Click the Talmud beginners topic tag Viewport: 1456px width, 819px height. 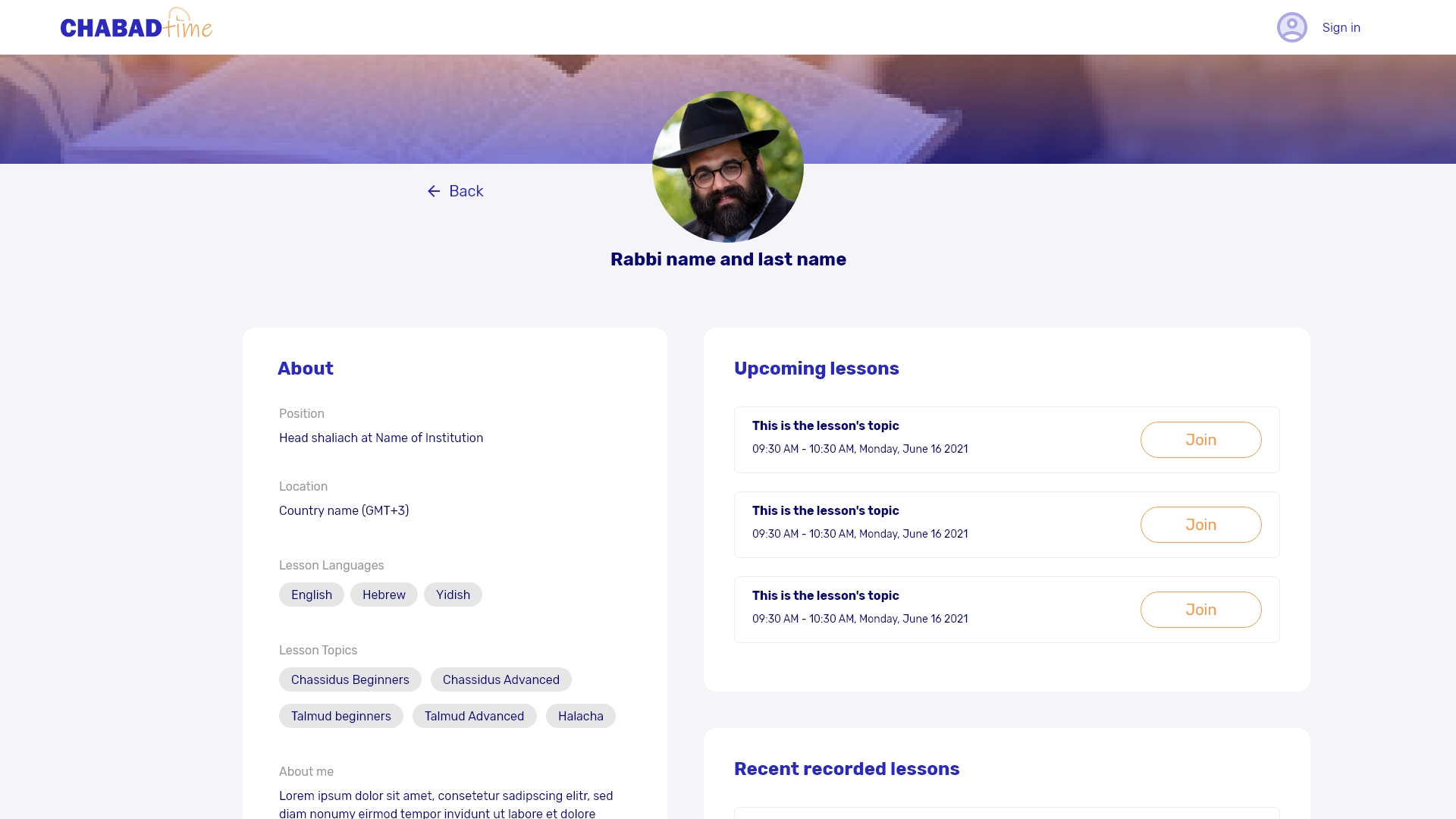(x=341, y=716)
